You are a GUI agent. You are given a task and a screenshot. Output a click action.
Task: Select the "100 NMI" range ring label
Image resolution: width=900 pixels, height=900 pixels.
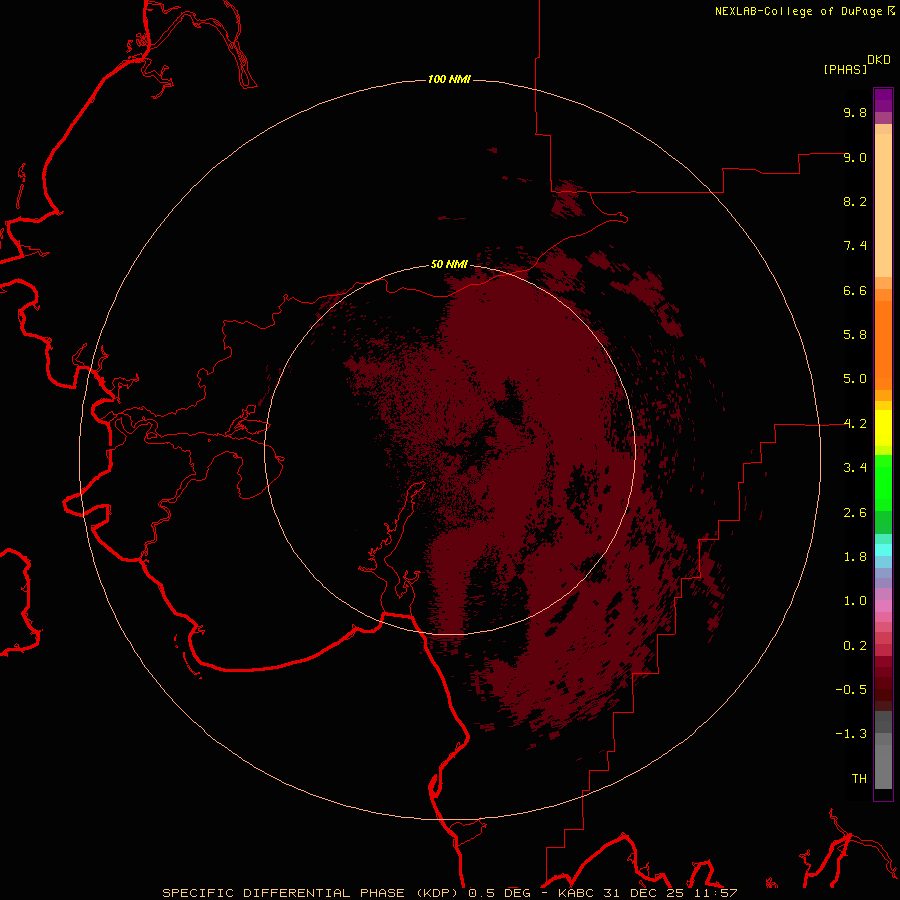[x=449, y=79]
